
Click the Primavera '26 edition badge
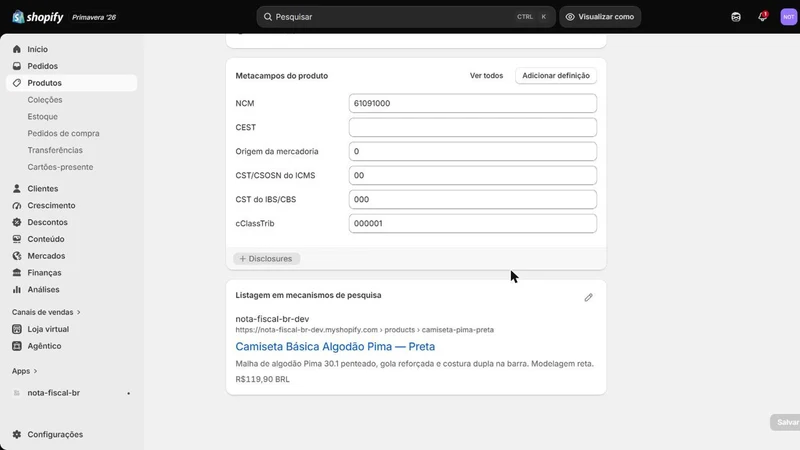[x=94, y=17]
